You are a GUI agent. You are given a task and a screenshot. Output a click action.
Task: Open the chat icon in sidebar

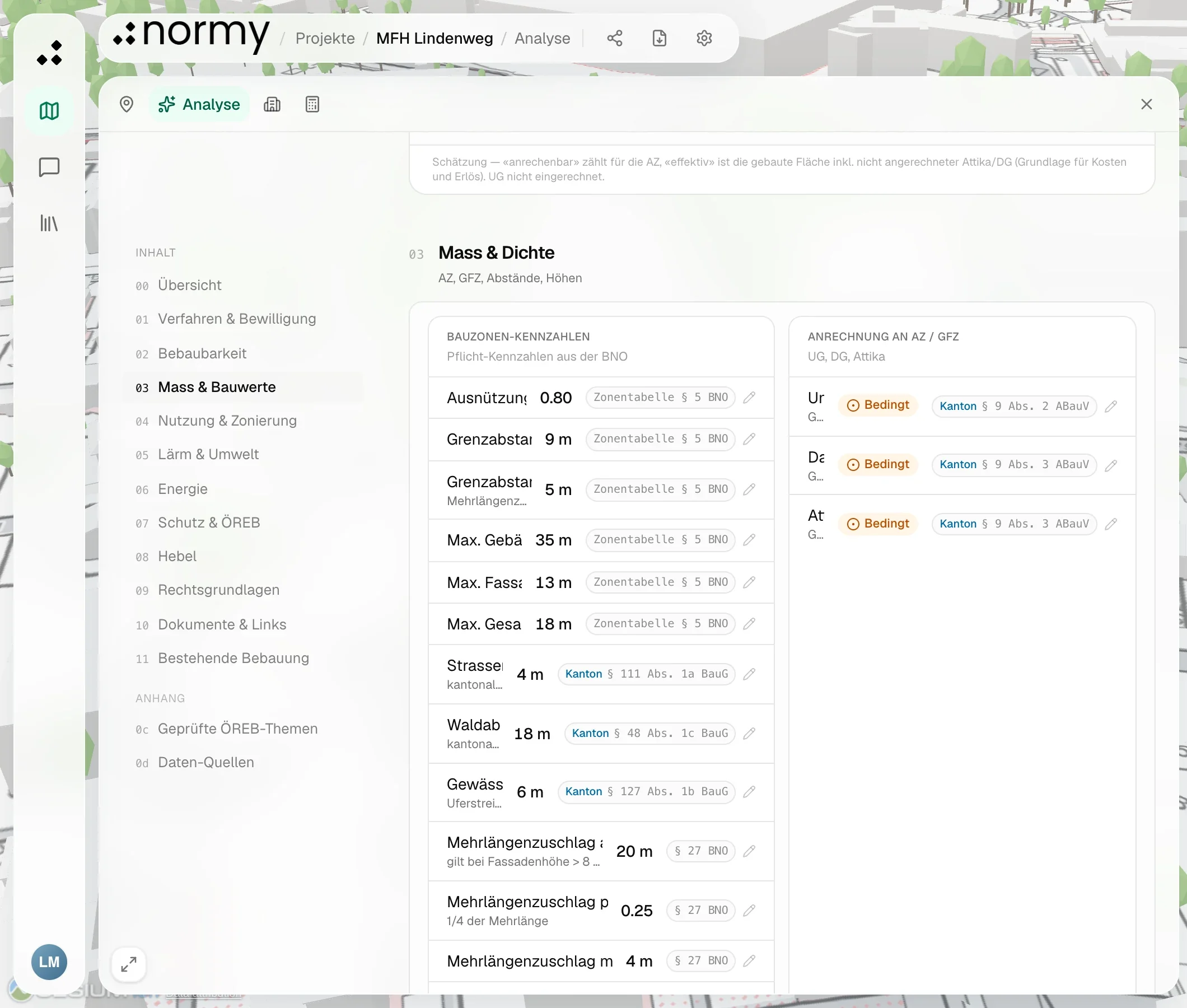click(x=49, y=167)
